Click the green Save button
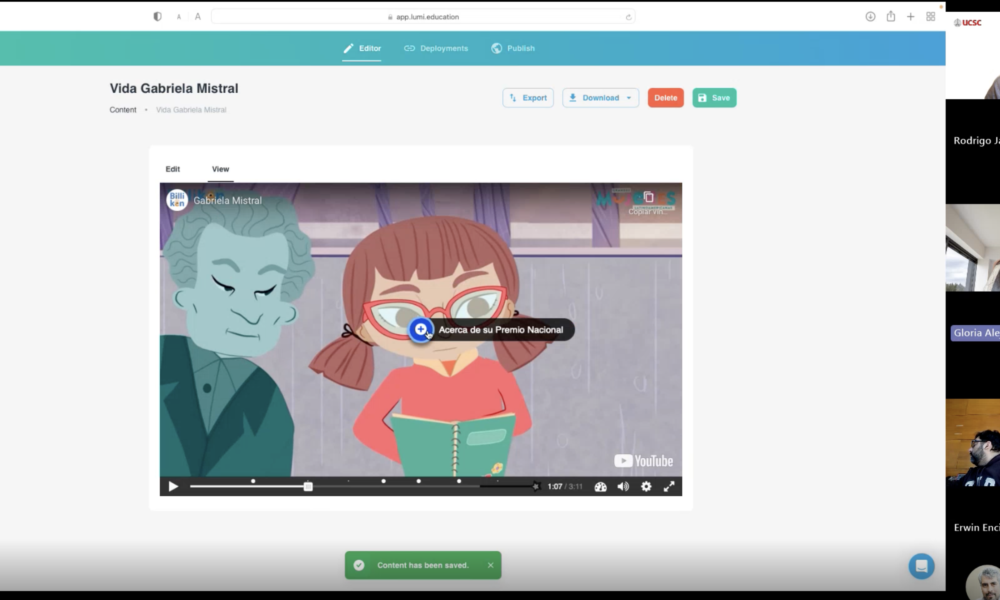This screenshot has width=1000, height=600. click(x=714, y=98)
